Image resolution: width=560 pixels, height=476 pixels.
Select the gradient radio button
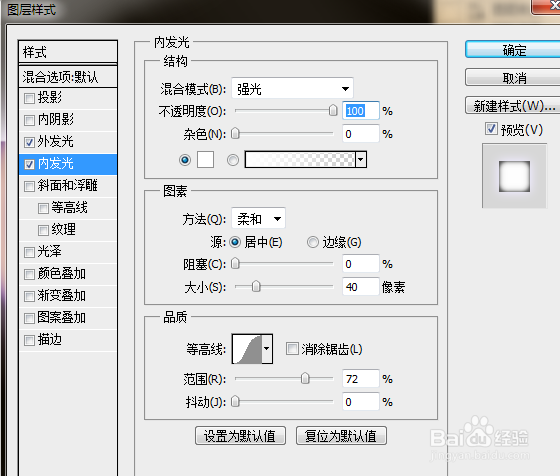(233, 160)
